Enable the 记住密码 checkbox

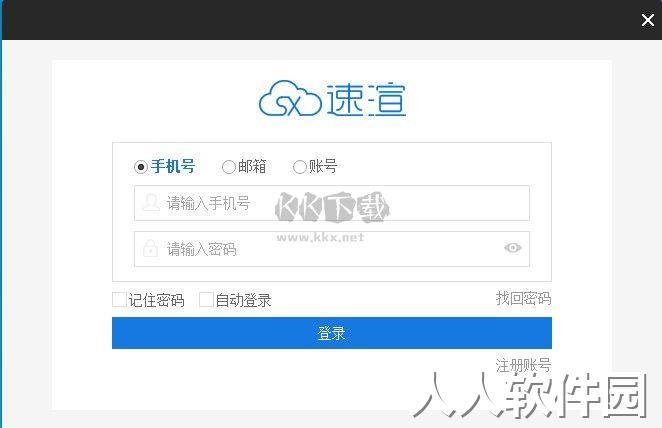[119, 300]
